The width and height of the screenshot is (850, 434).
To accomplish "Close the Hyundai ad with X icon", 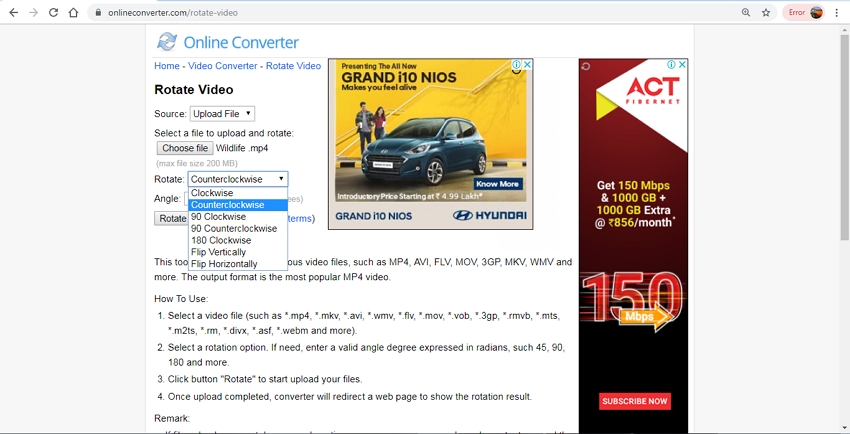I will [x=527, y=65].
